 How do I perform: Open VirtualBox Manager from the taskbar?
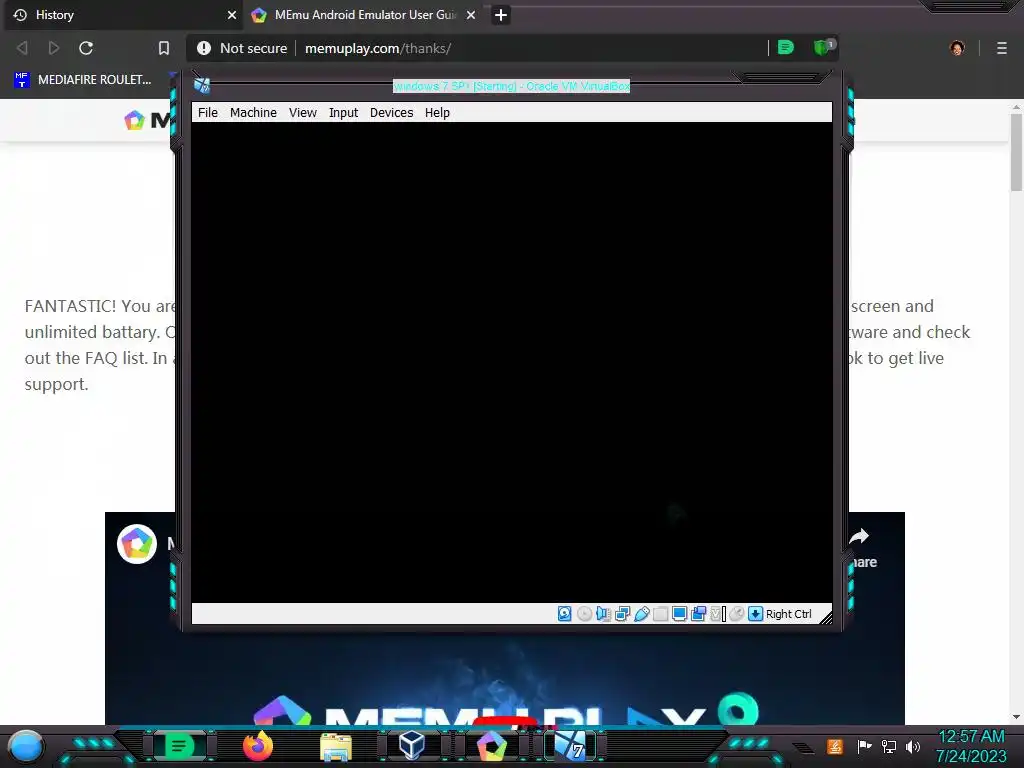pyautogui.click(x=412, y=746)
